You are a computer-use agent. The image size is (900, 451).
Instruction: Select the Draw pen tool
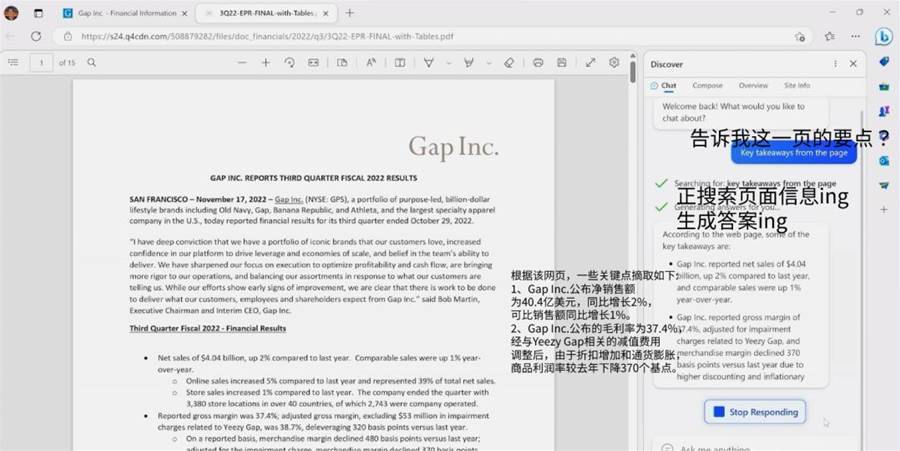[428, 63]
